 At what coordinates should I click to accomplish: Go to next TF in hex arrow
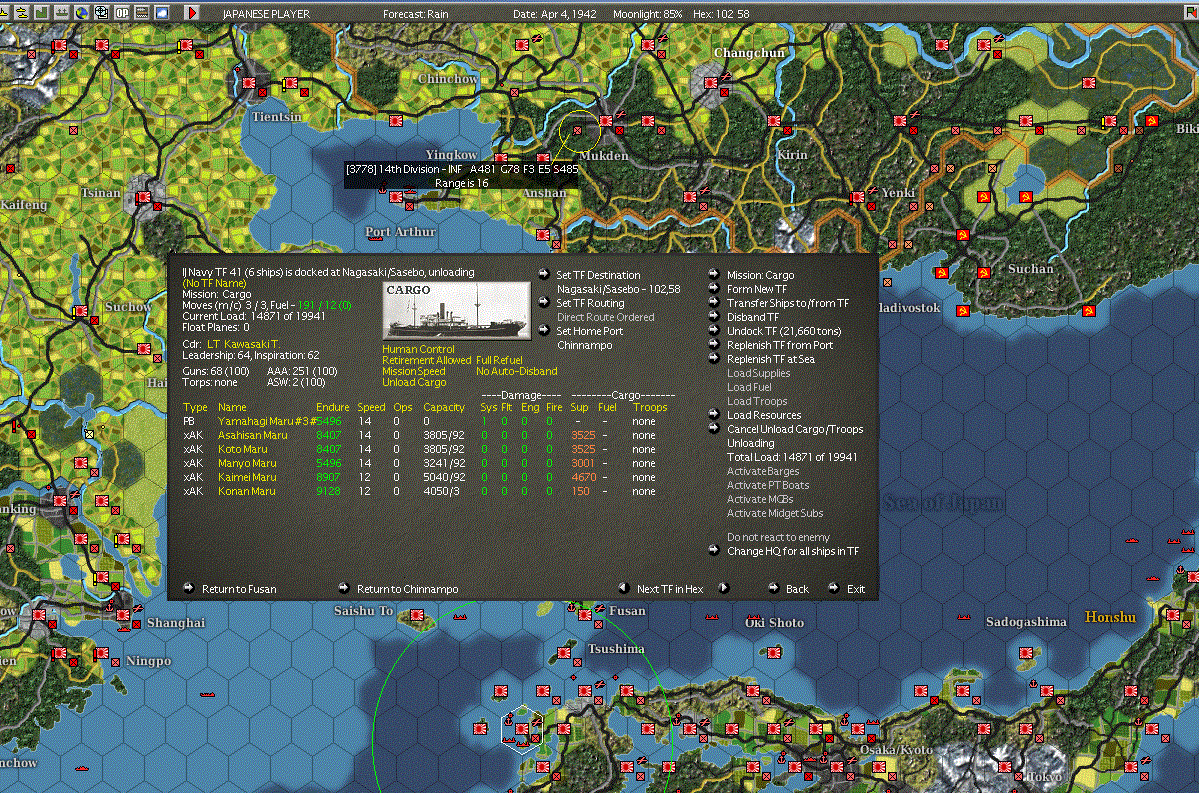[x=723, y=588]
